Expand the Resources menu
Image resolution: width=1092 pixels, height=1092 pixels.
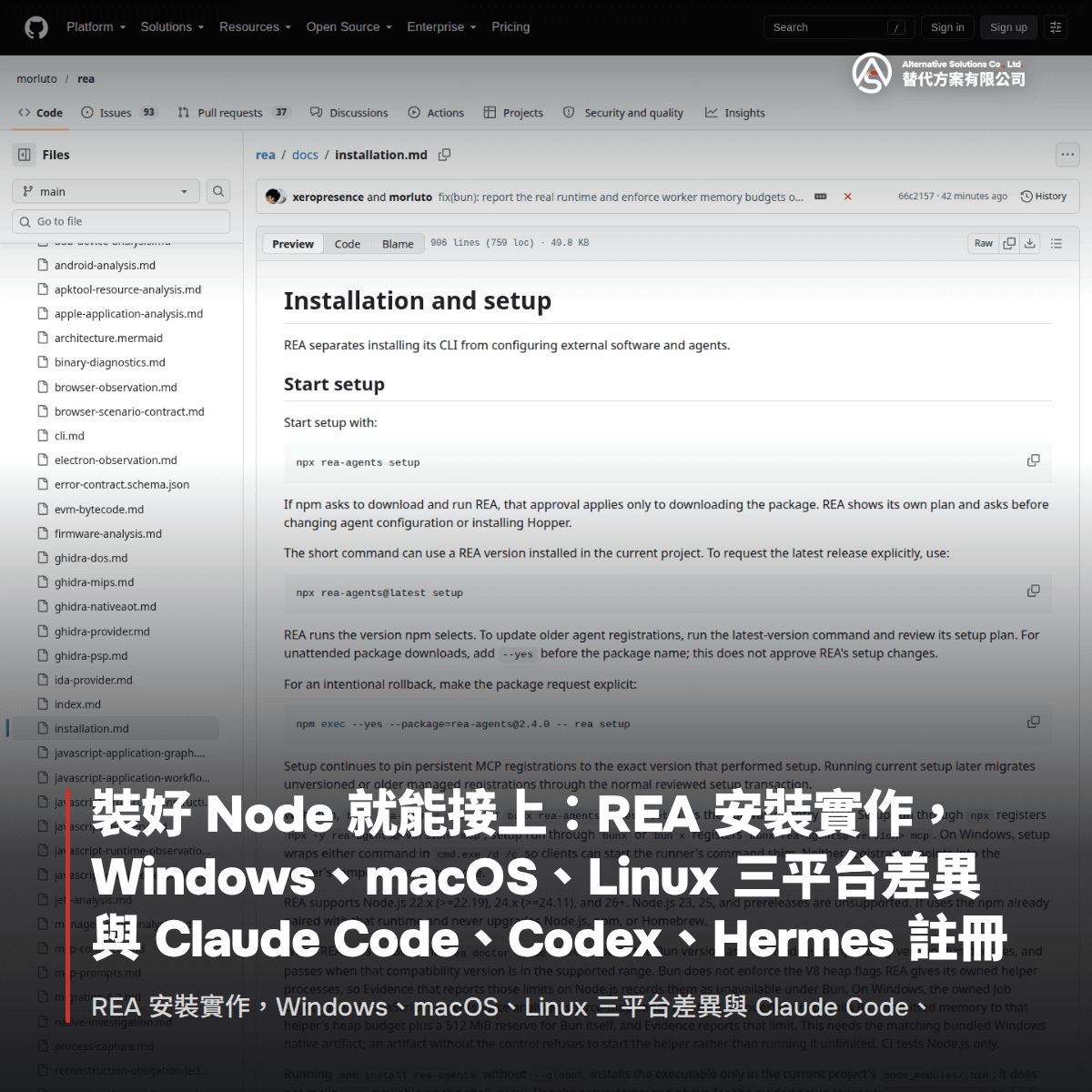[255, 27]
